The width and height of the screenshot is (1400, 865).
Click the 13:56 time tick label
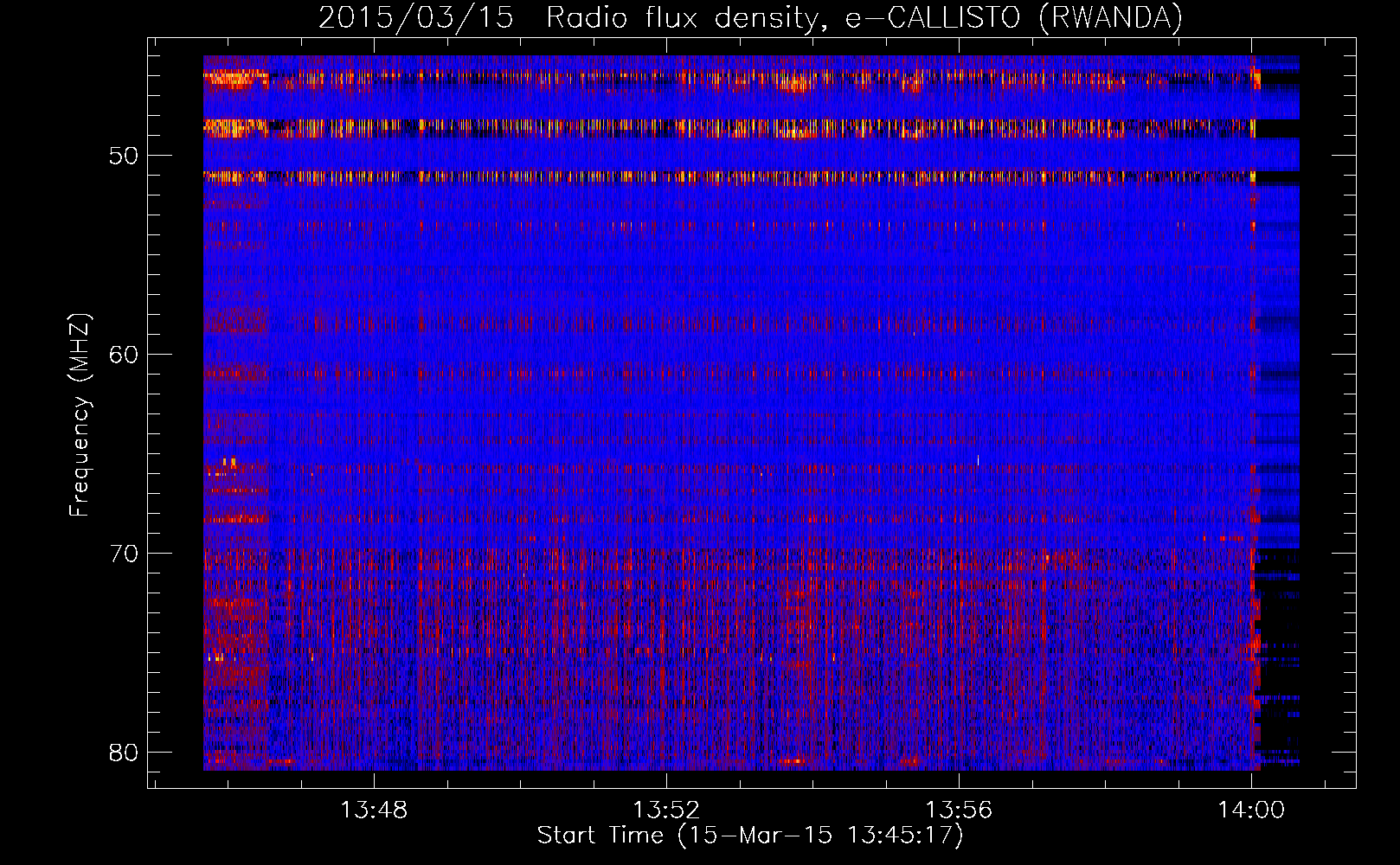pos(959,811)
